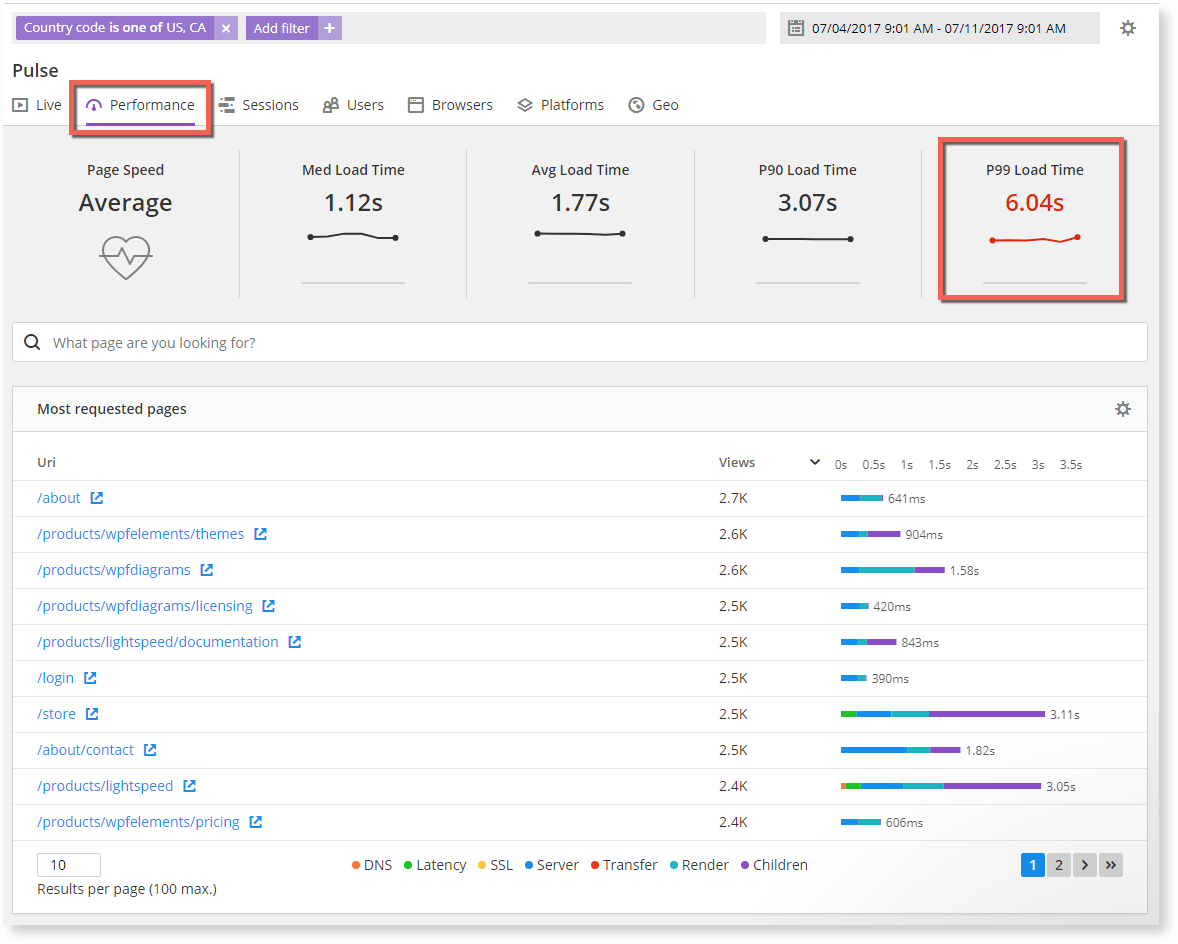Screen dimensions: 1178x944
Task: Open the Views sort dropdown arrow
Action: coord(813,462)
